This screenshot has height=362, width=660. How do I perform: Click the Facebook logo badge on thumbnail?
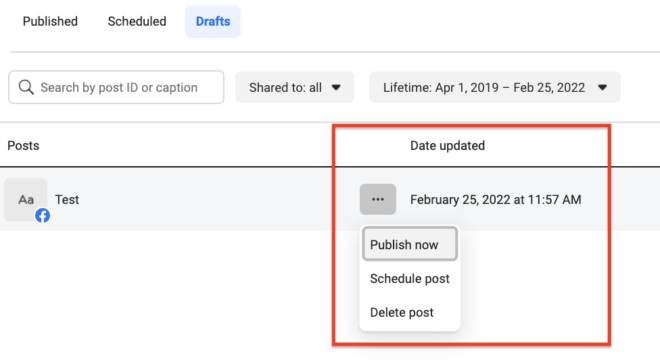point(43,216)
